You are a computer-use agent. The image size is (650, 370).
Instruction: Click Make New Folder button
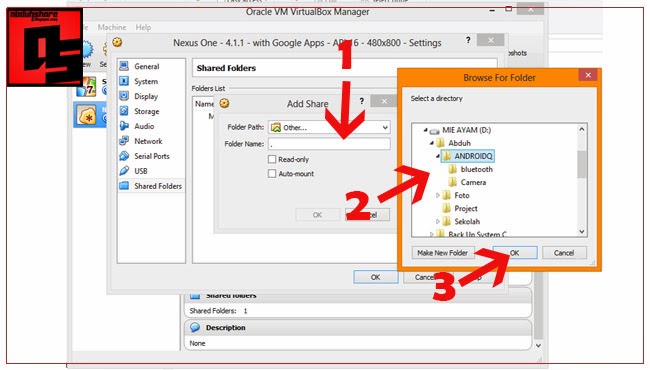[x=442, y=253]
